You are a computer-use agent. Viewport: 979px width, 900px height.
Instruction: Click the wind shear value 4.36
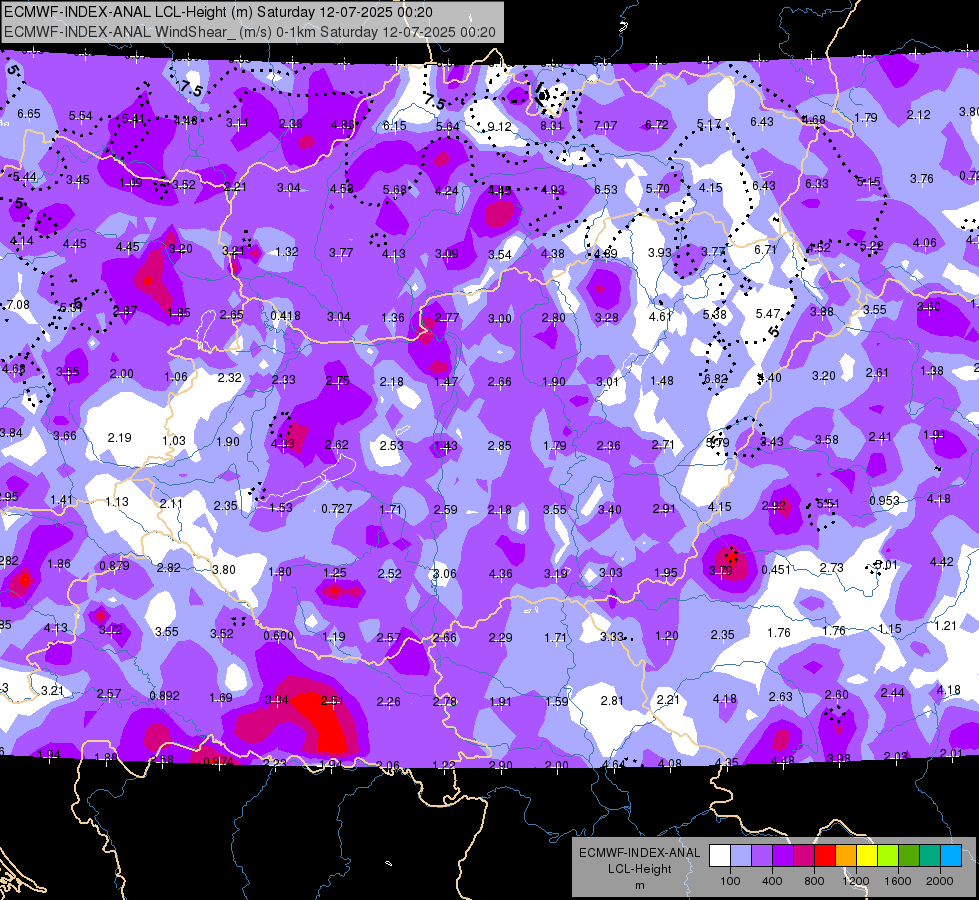coord(501,573)
